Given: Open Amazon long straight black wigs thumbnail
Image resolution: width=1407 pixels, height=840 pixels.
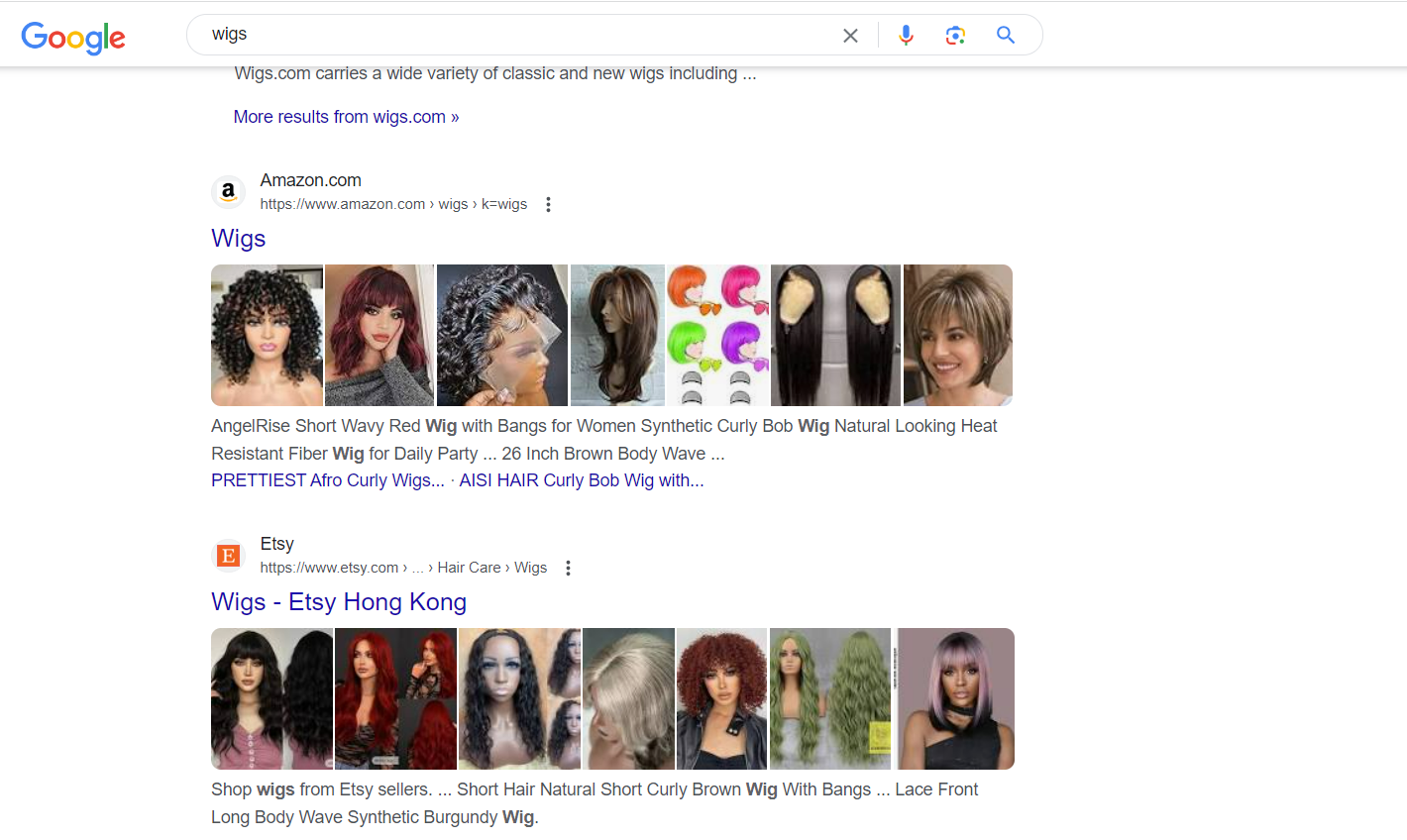Looking at the screenshot, I should 835,335.
